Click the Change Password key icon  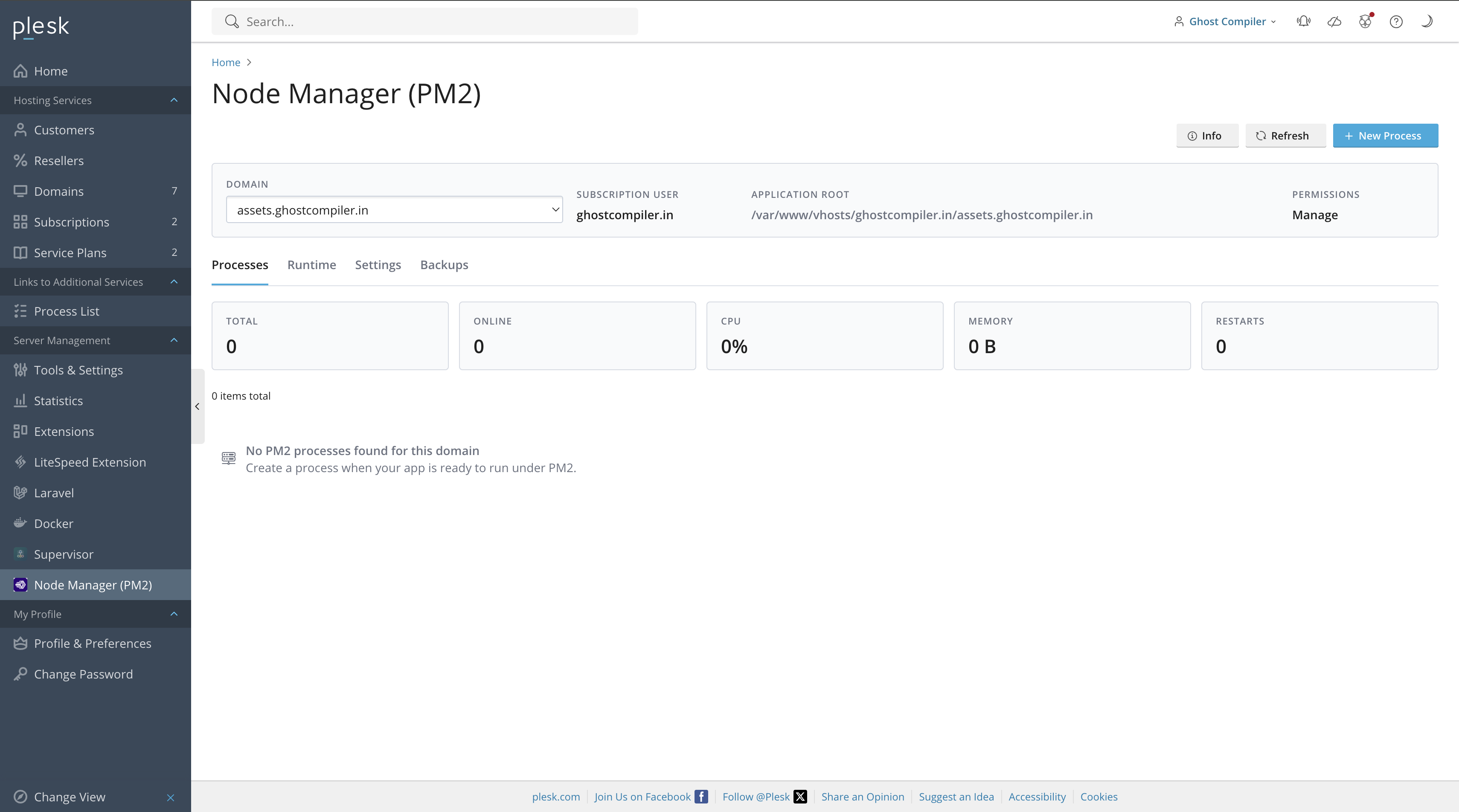(20, 674)
